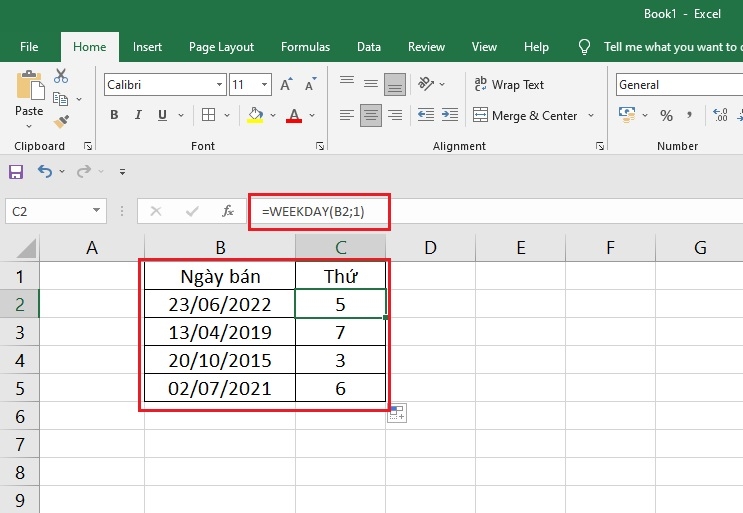This screenshot has width=743, height=513.
Task: Click the Select All corner triangle
Action: click(x=26, y=248)
